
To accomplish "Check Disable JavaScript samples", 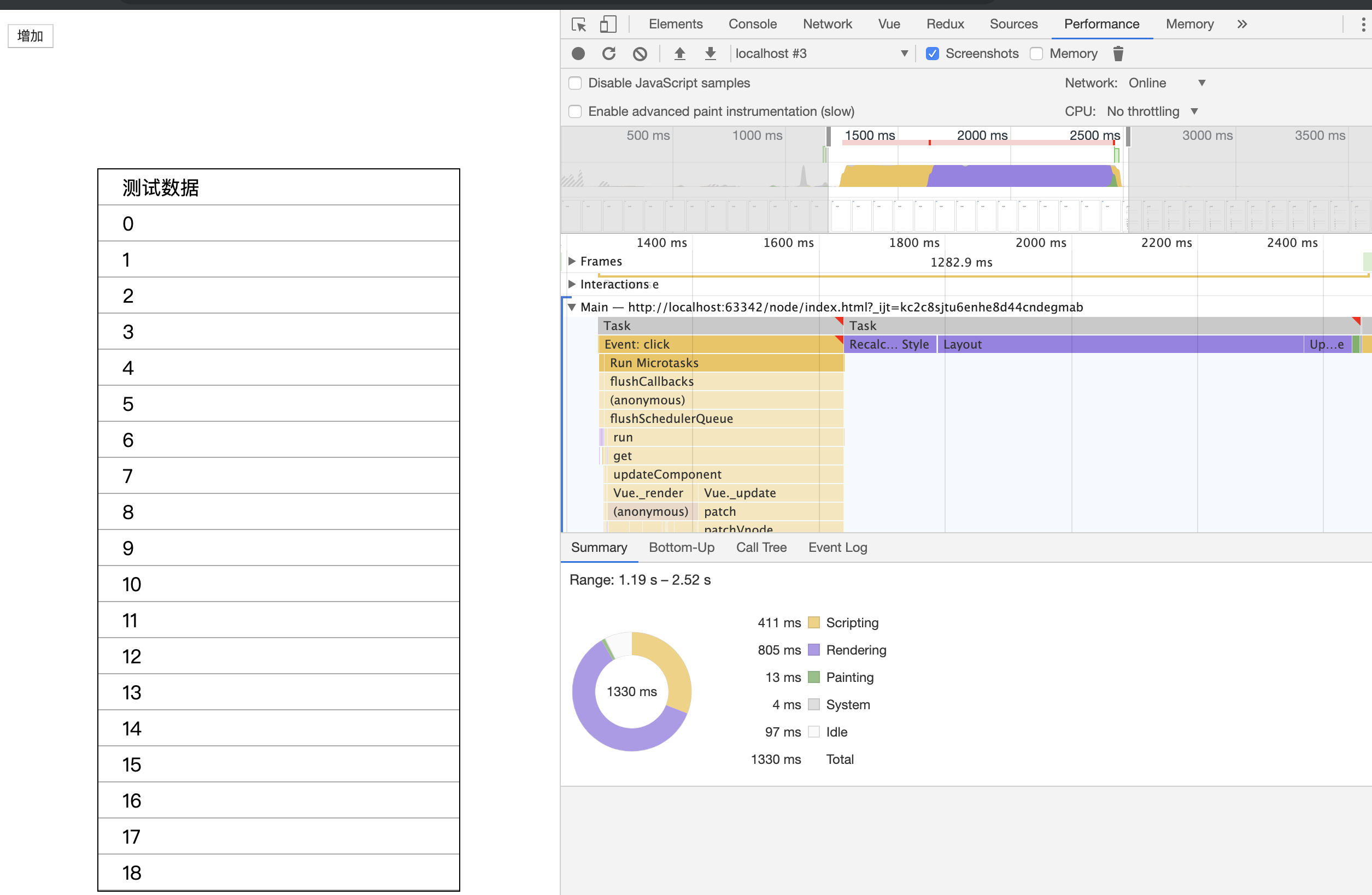I will click(x=576, y=83).
